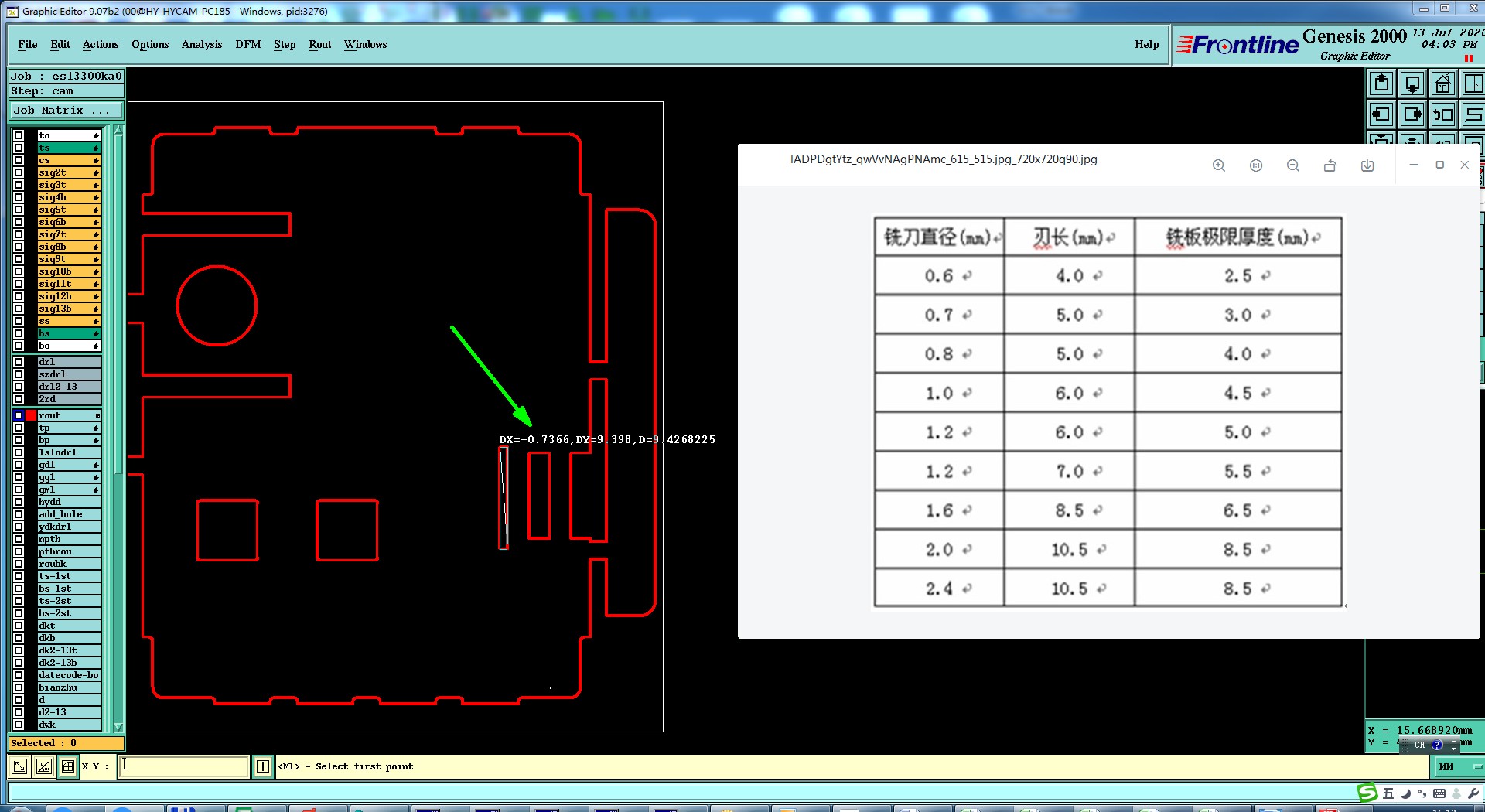Click the keyboard icon in the input method bar
Viewport: 1485px width, 812px height.
coord(1439,793)
